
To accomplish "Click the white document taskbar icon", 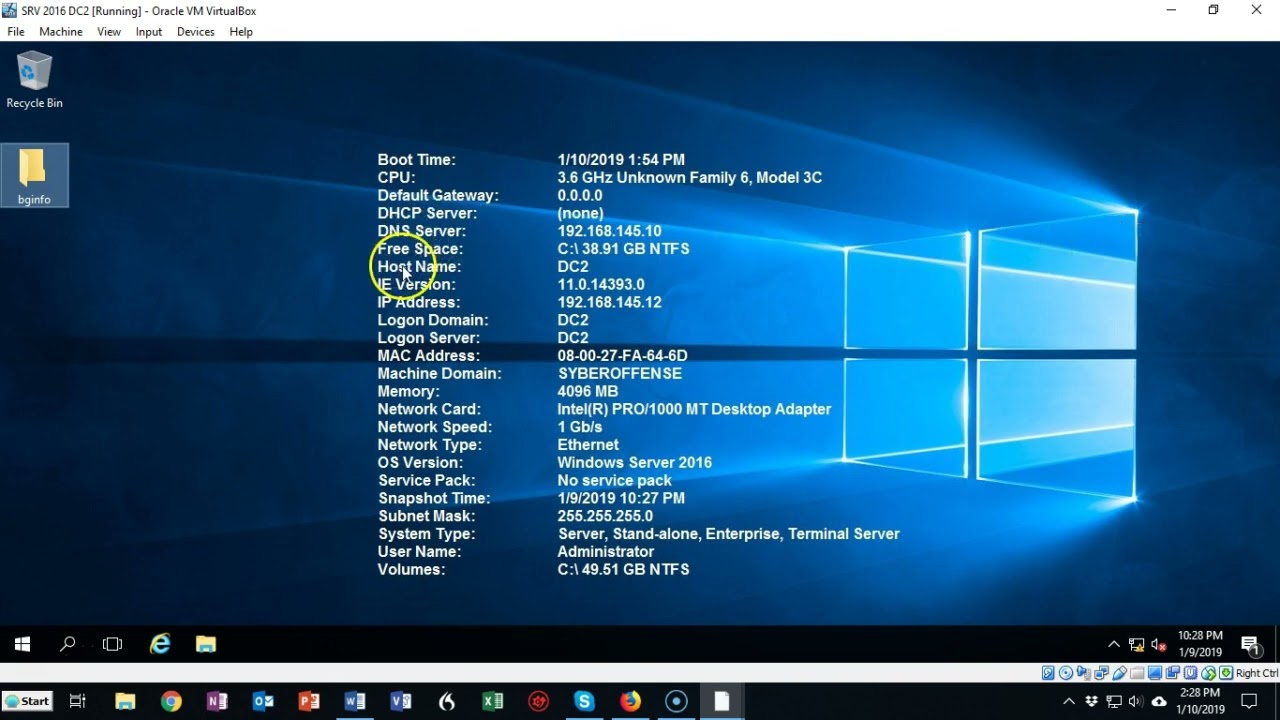I will point(722,702).
